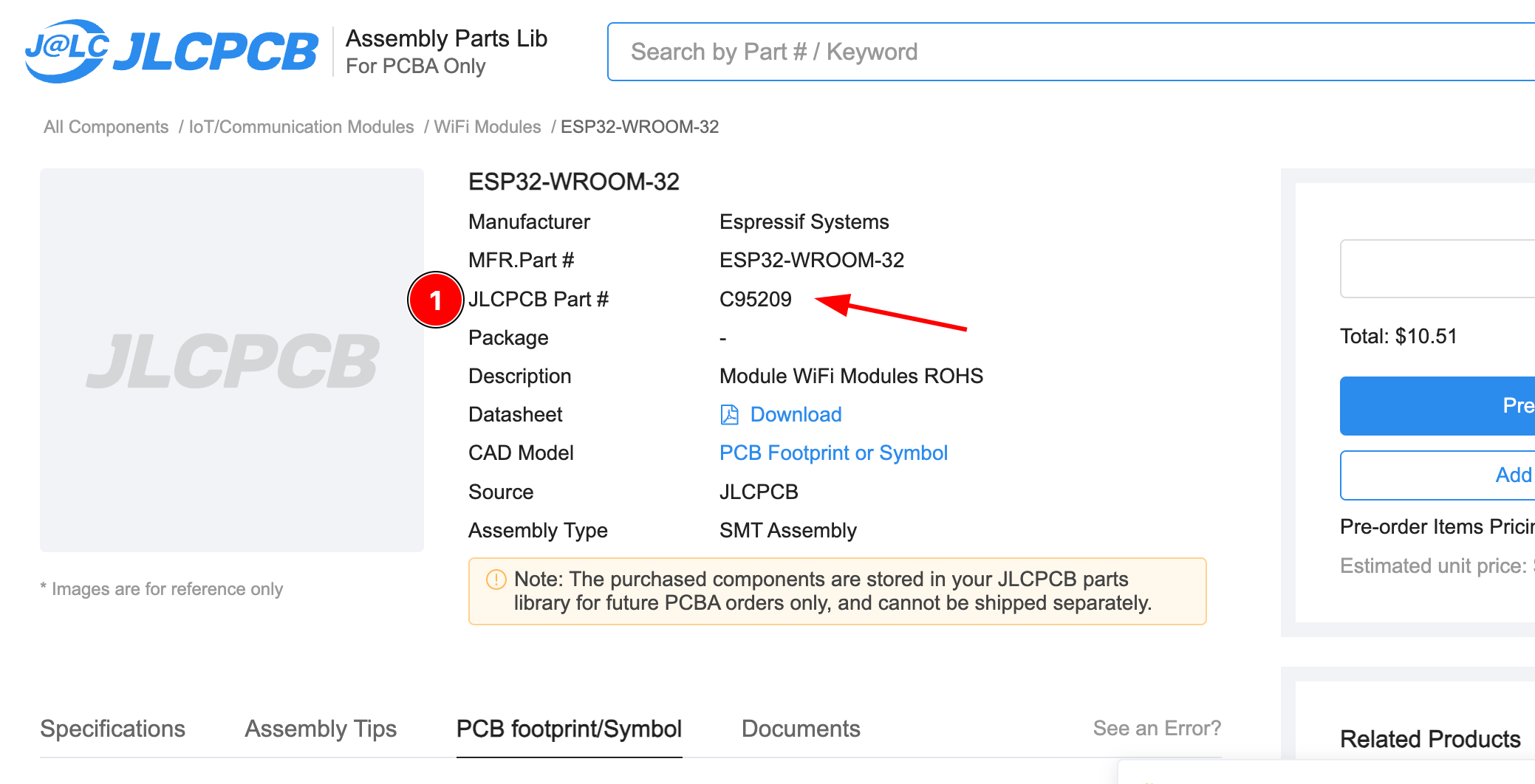Open the Assembly Tips tab
The height and width of the screenshot is (784, 1535).
coord(321,729)
